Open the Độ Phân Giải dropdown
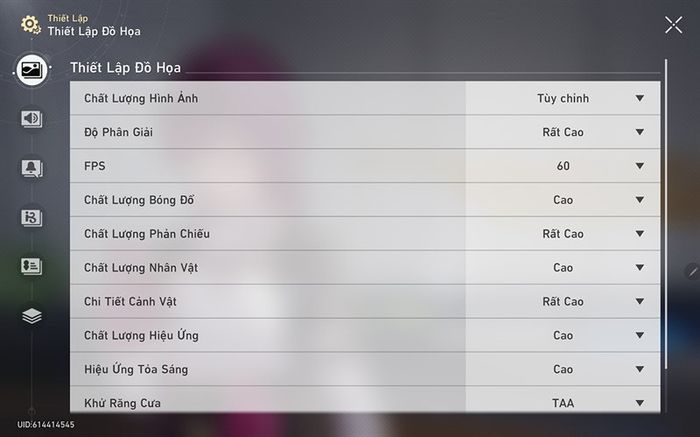The width and height of the screenshot is (700, 437). (x=639, y=132)
